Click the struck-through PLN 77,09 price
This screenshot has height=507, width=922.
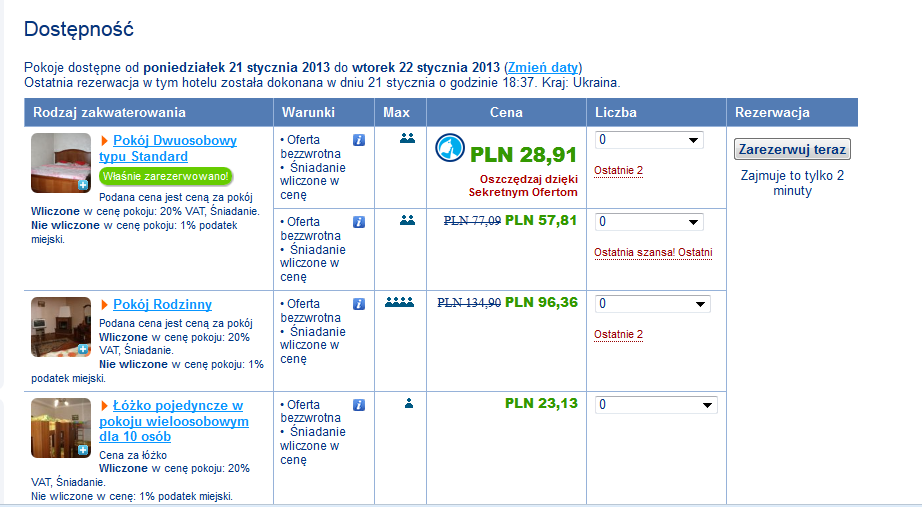click(x=472, y=221)
